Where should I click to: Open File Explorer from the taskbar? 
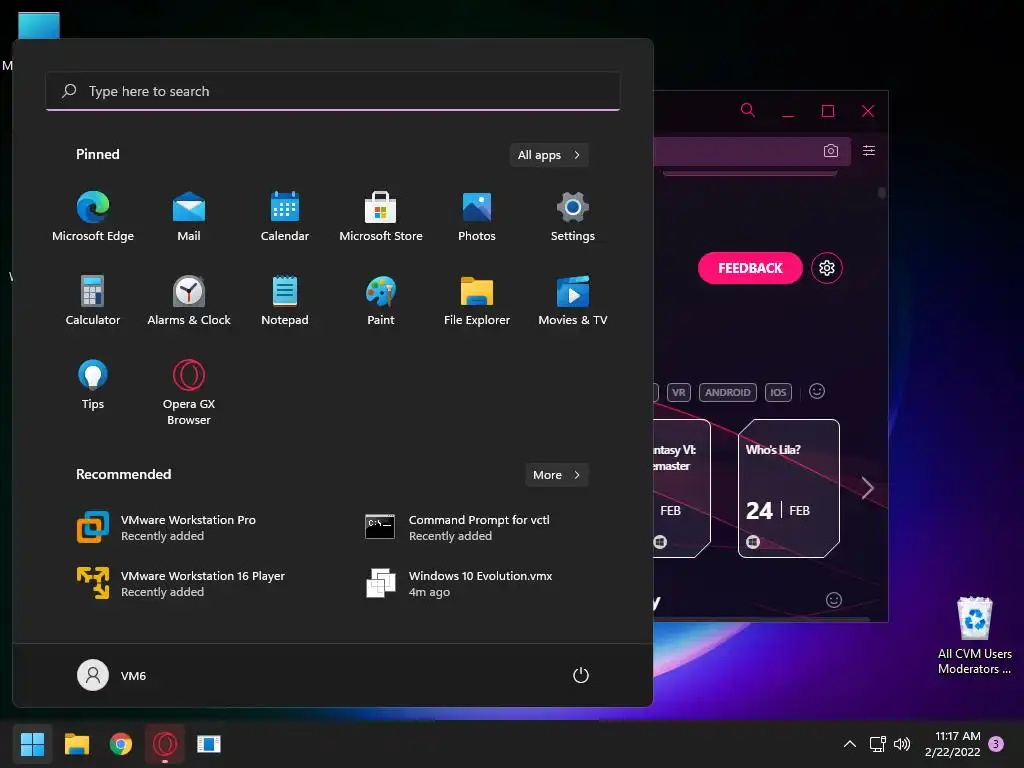pos(76,744)
